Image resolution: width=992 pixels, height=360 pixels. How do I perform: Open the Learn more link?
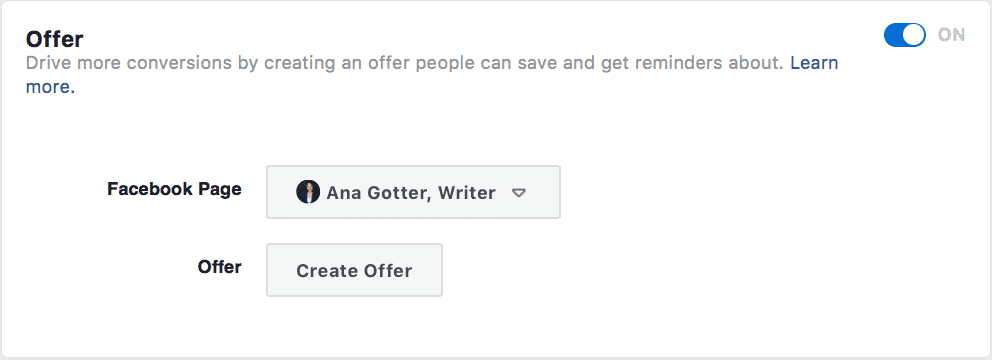click(x=814, y=63)
